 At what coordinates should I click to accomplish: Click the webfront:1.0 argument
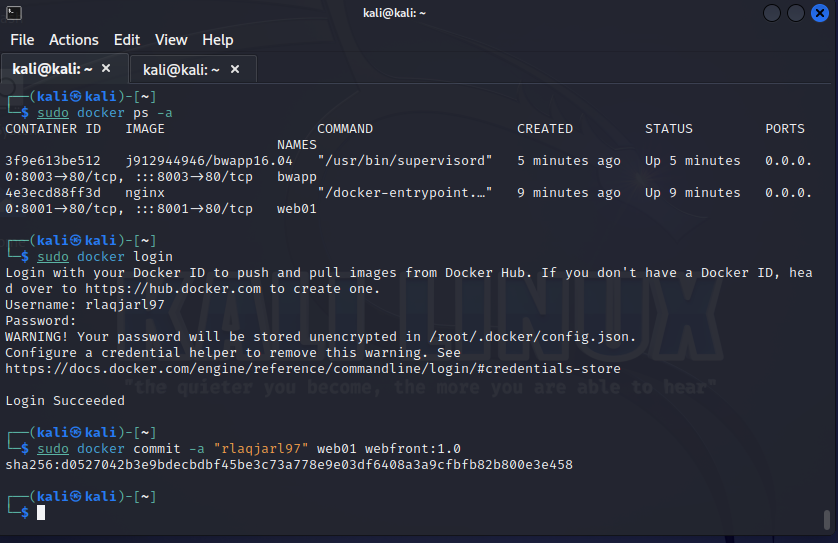[413, 449]
